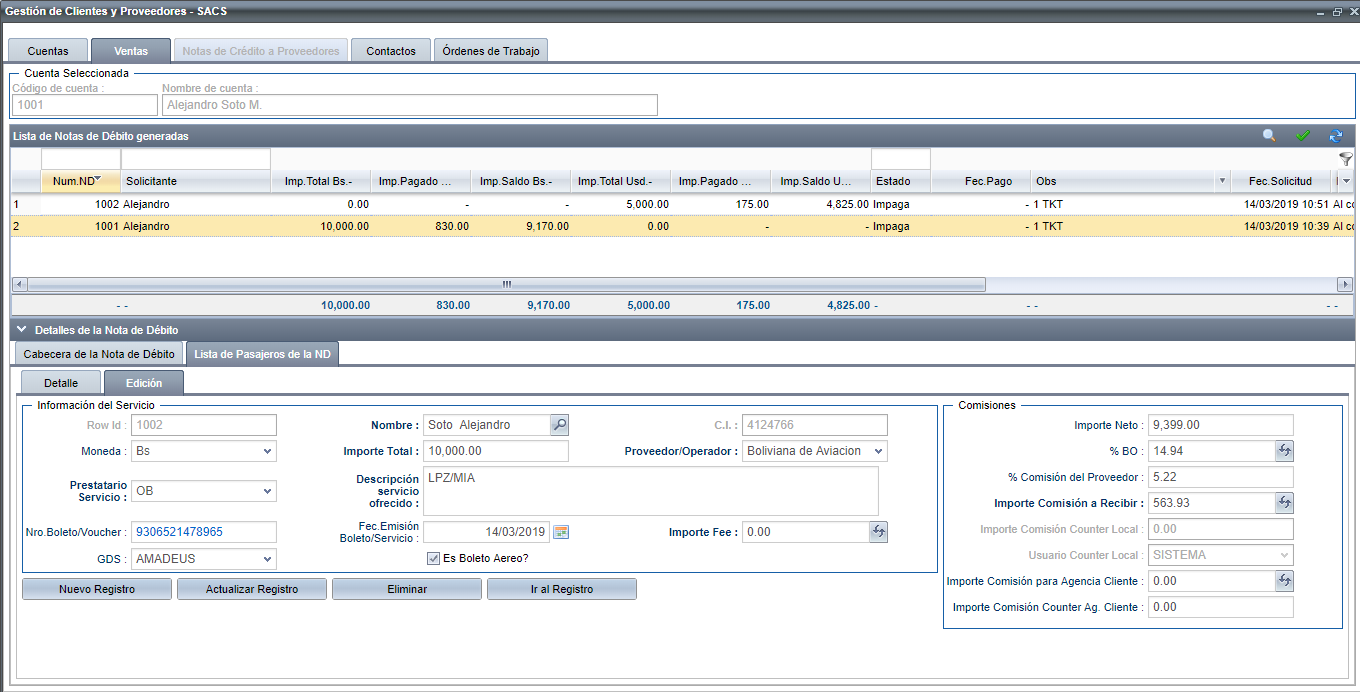Open the Cabecera de la Nota de Débito tab
Viewport: 1360px width, 692px height.
click(x=99, y=354)
